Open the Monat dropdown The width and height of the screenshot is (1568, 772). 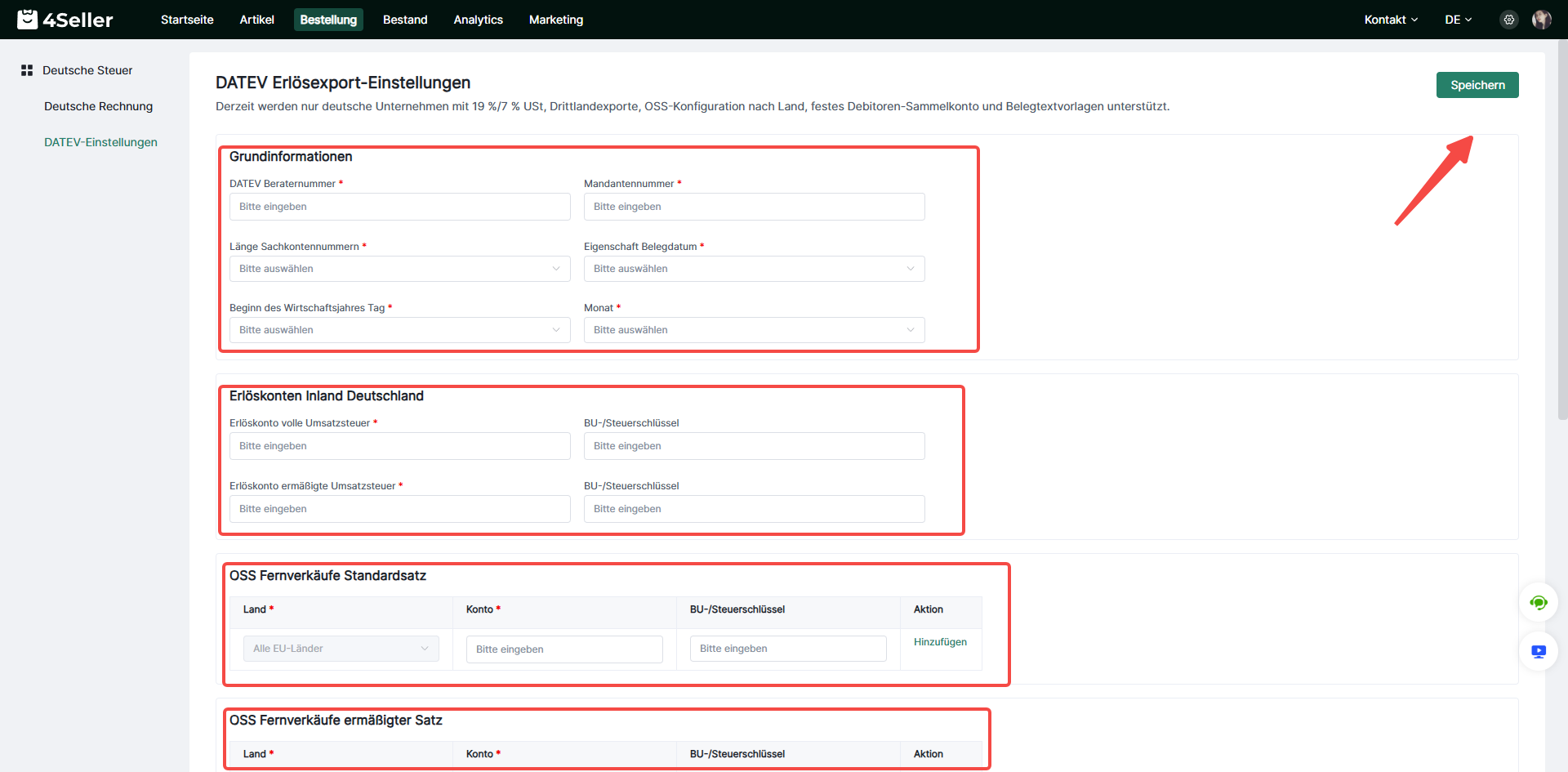pyautogui.click(x=755, y=330)
